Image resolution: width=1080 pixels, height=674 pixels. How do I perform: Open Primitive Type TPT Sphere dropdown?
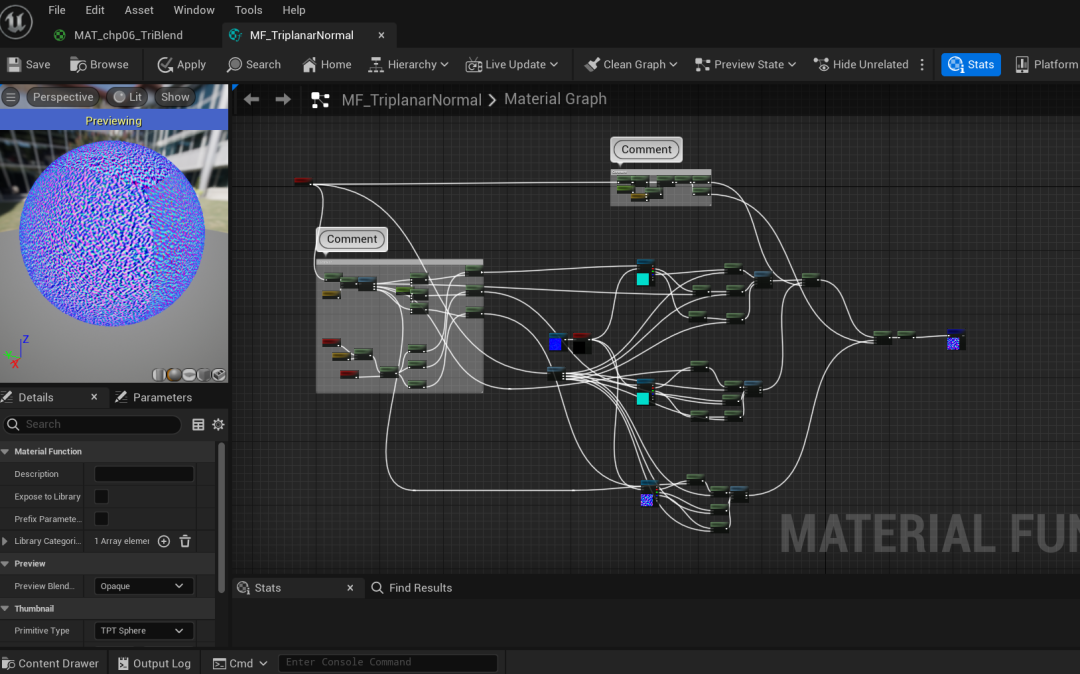click(x=143, y=631)
